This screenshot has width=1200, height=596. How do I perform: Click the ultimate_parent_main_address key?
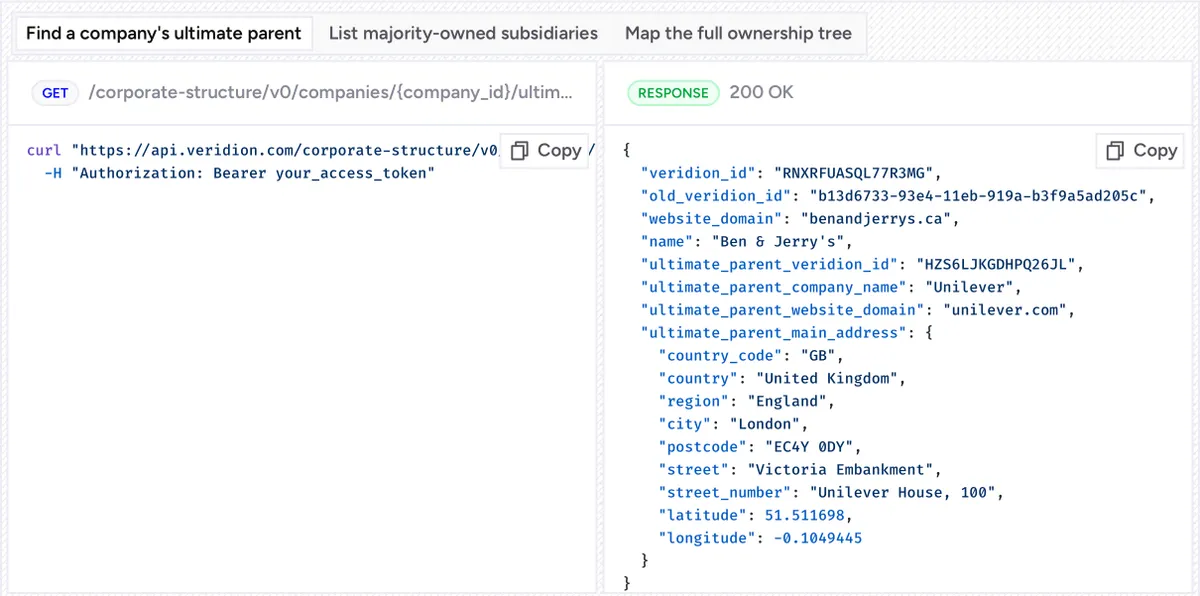[773, 333]
